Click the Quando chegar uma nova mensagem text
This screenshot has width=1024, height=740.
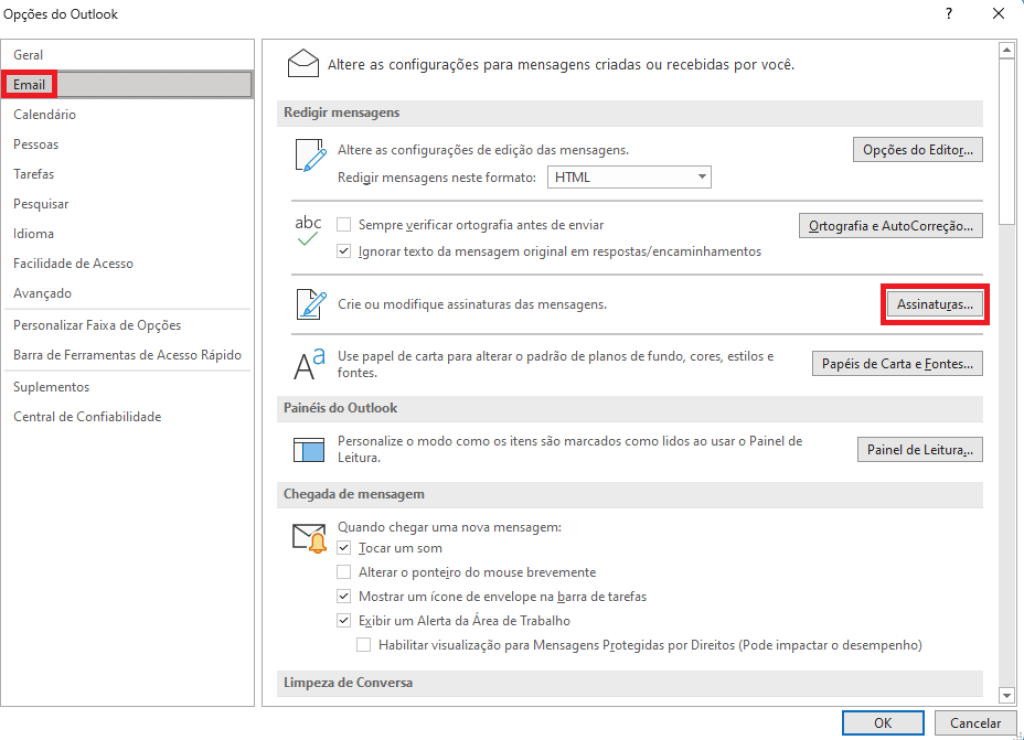click(449, 526)
